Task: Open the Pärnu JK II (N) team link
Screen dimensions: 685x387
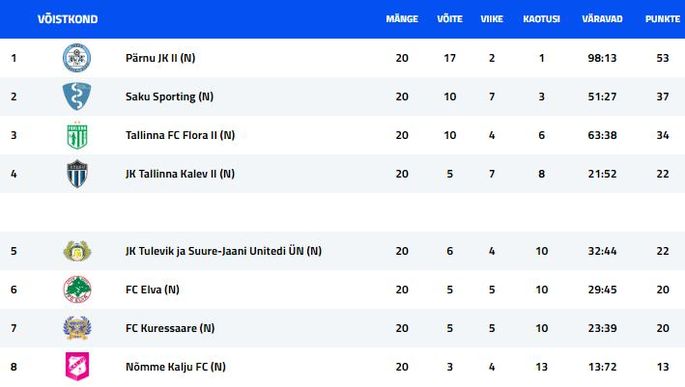Action: (160, 58)
